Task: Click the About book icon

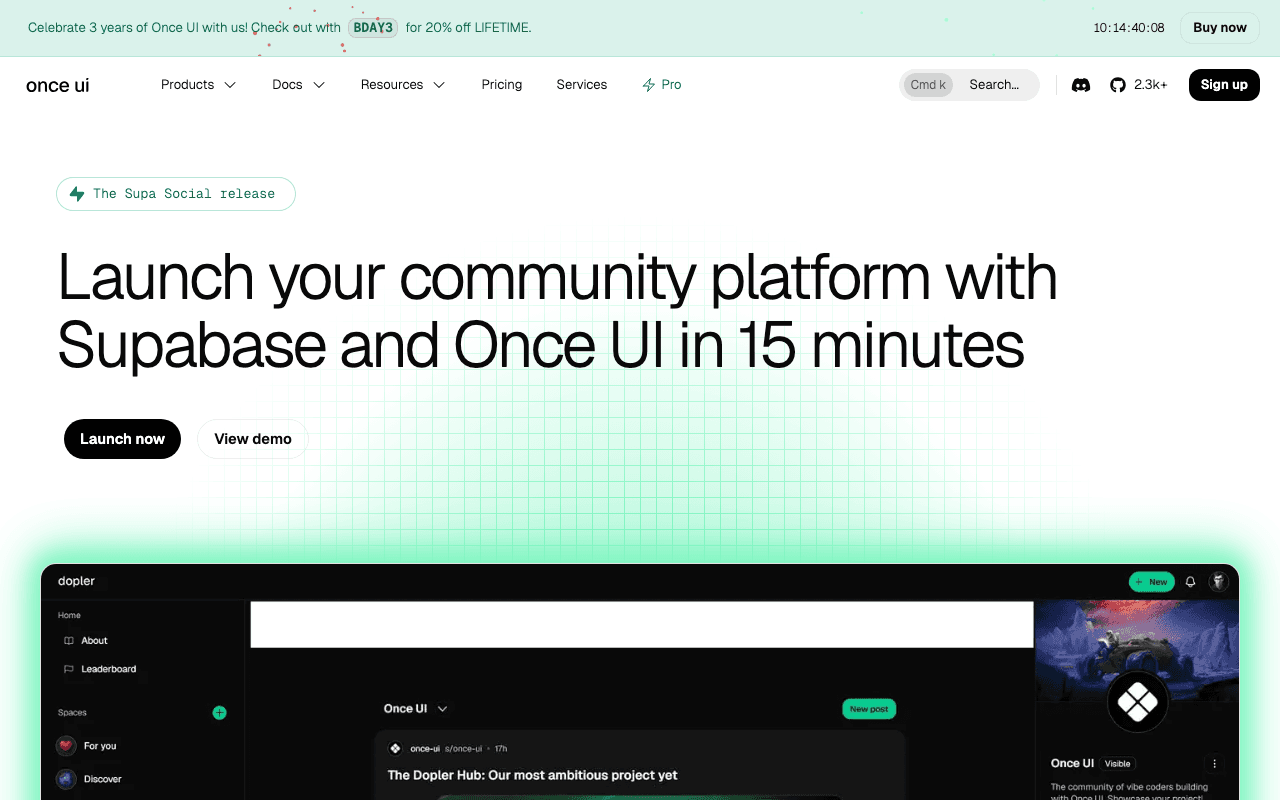Action: 68,641
